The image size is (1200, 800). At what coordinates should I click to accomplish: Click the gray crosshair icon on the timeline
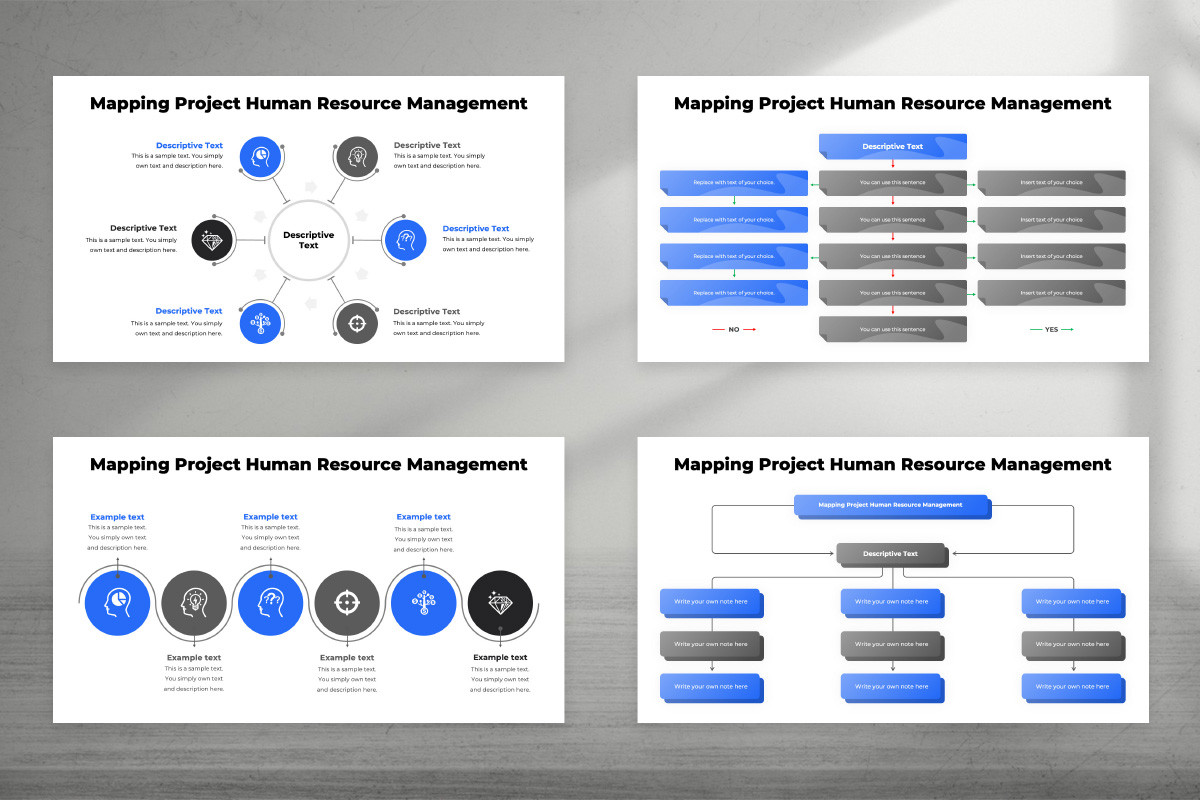tap(347, 603)
